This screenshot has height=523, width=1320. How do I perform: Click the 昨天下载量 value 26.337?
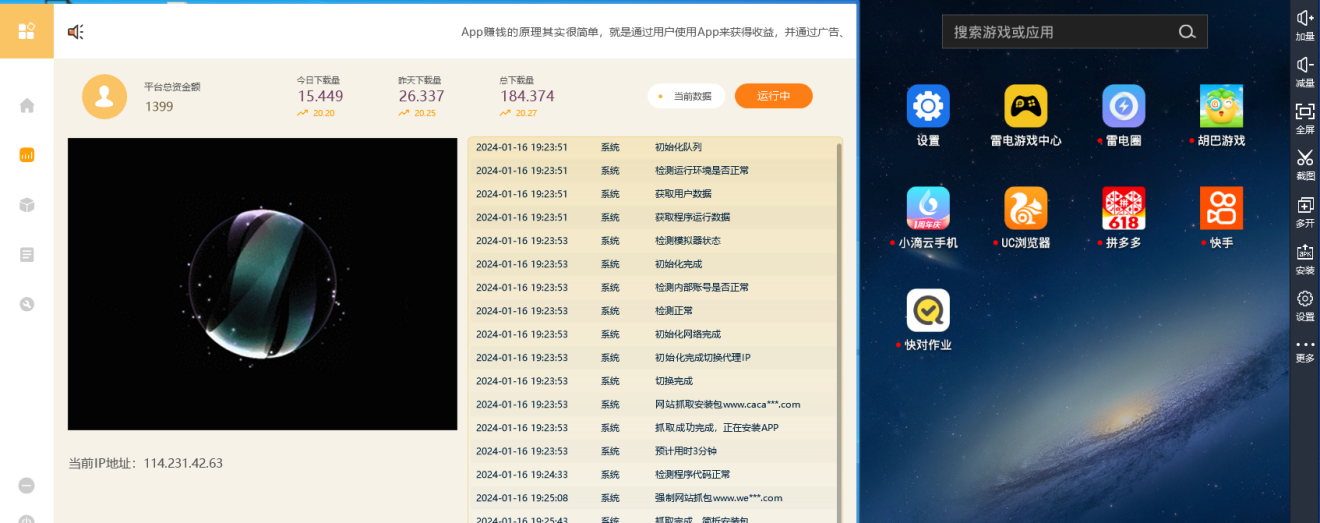pyautogui.click(x=421, y=96)
